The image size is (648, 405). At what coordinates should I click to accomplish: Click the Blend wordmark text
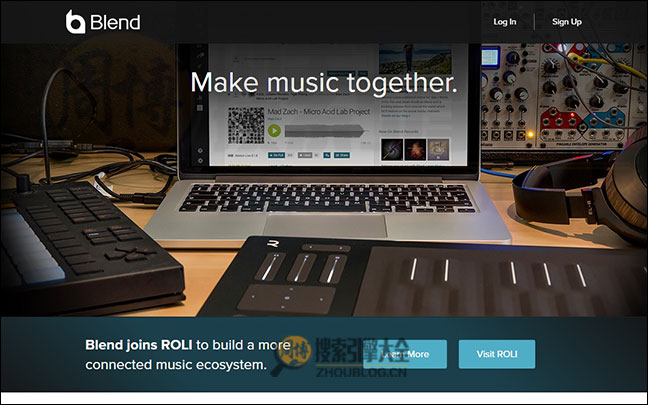115,22
